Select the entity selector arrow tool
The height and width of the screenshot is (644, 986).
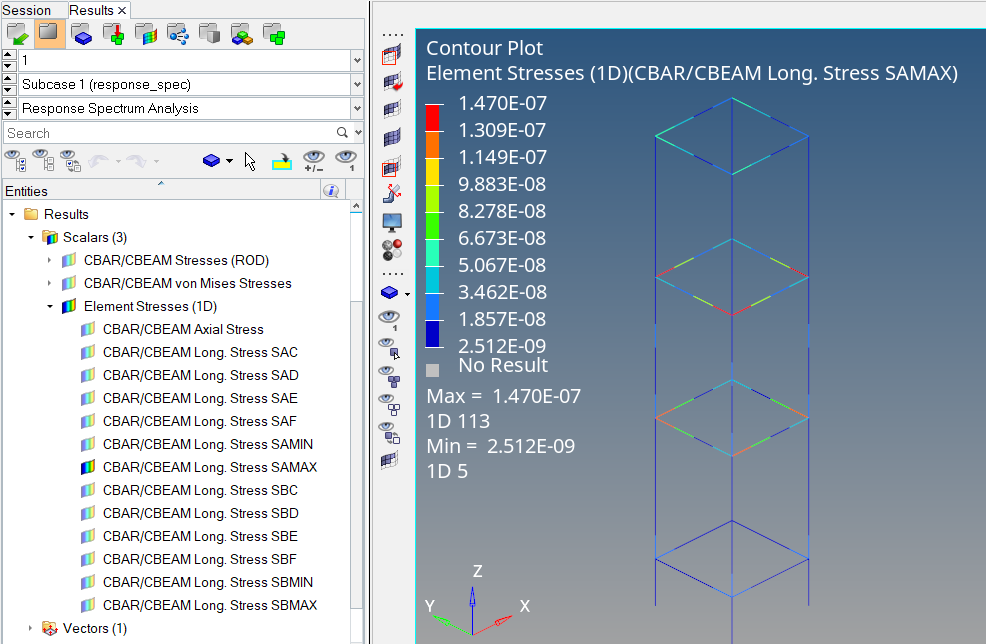pyautogui.click(x=250, y=160)
